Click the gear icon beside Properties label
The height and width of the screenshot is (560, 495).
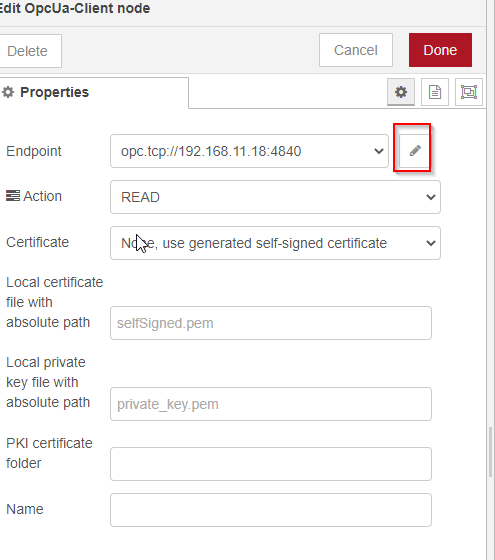(x=8, y=92)
